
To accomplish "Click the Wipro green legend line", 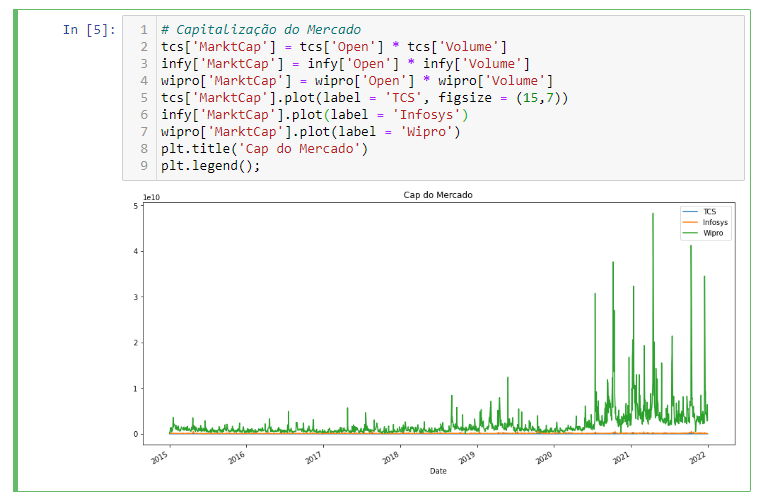I will [x=689, y=232].
